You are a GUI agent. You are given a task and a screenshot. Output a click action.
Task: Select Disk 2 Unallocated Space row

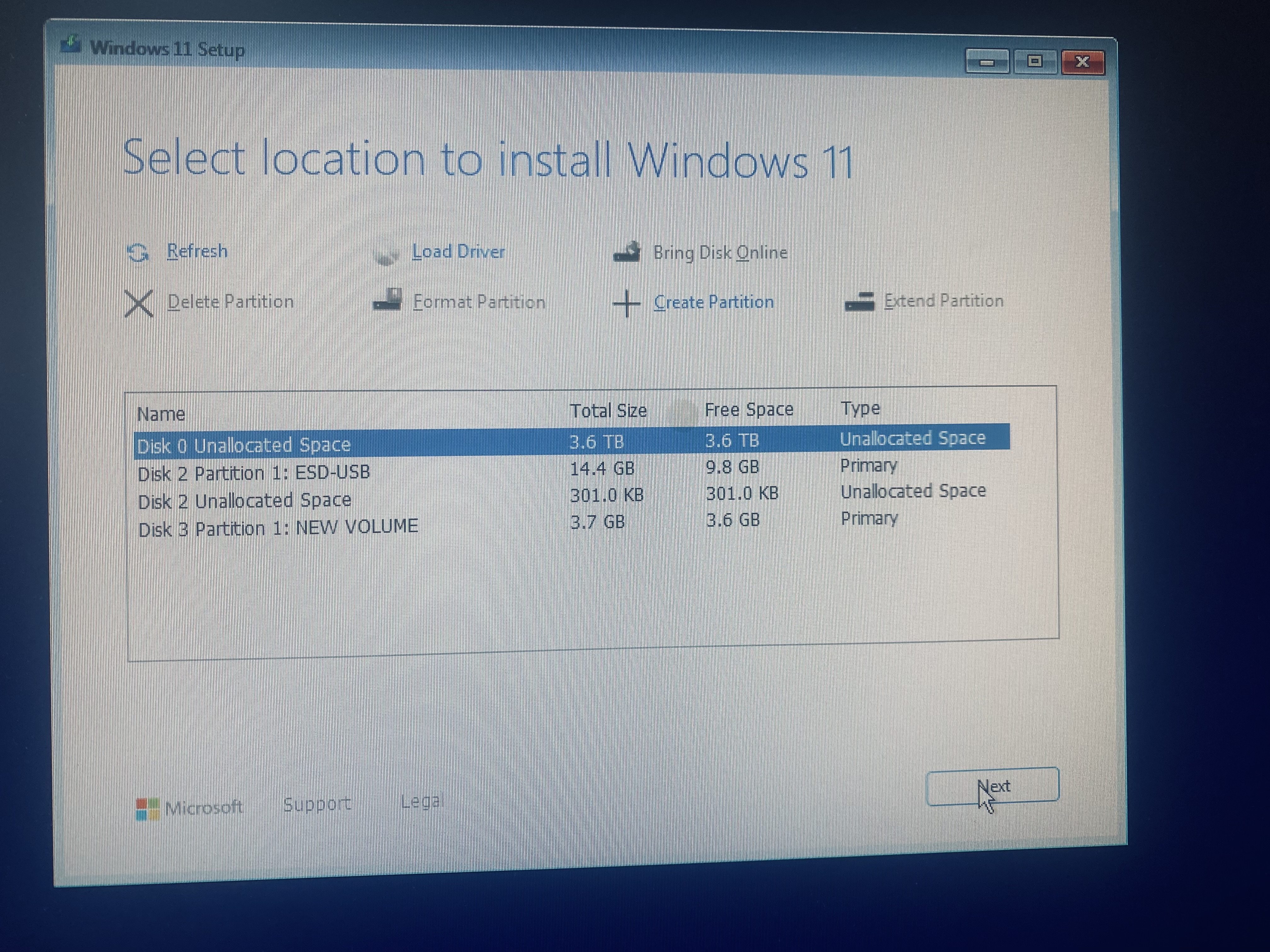click(571, 496)
